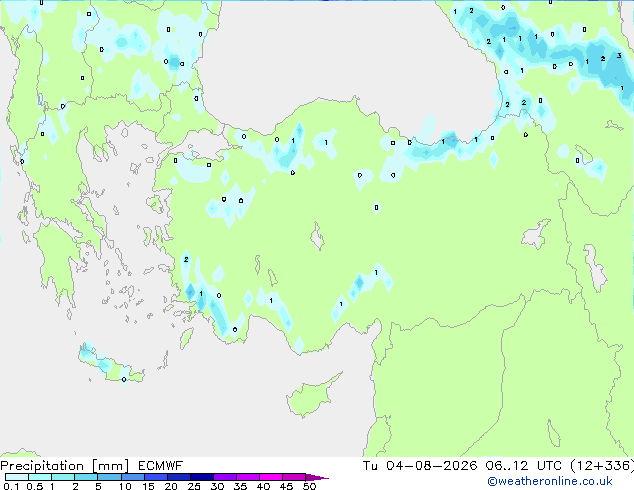
Task: Click the '(12+336)' forecast offset text
Action: 602,466
